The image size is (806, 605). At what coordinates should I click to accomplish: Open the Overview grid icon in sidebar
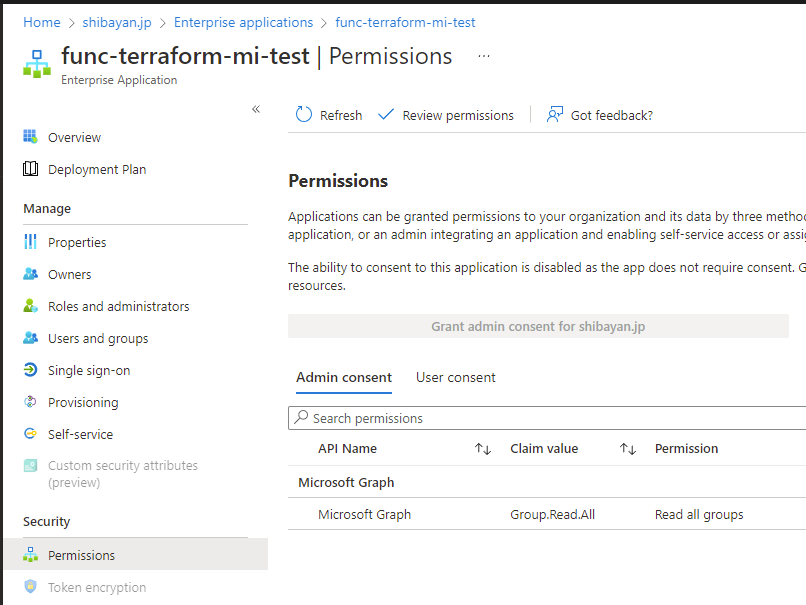30,137
